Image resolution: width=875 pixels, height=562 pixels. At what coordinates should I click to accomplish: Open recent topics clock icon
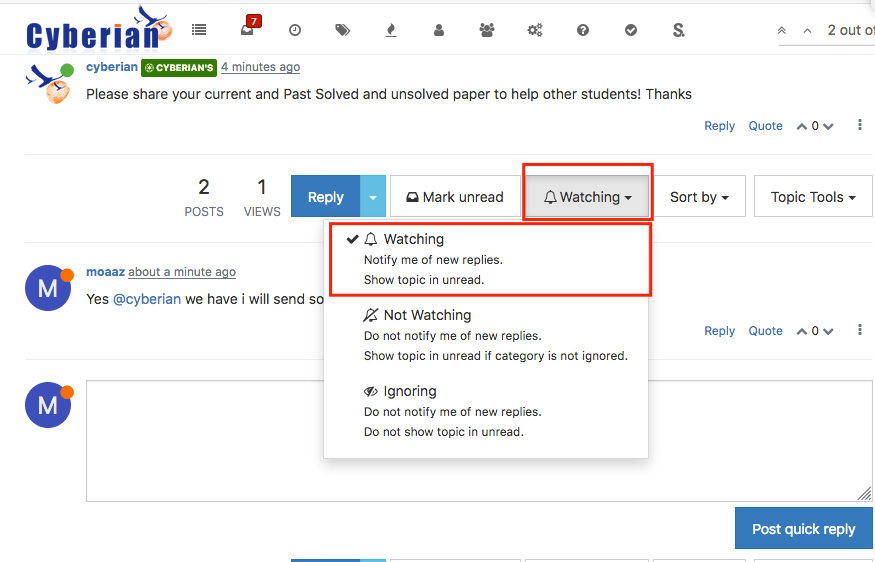click(295, 30)
